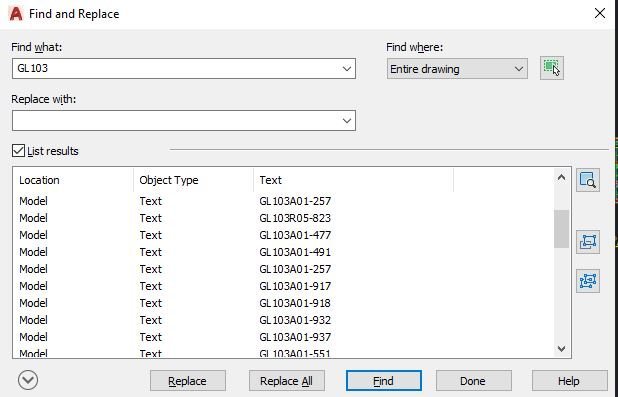The width and height of the screenshot is (618, 397).
Task: Select the result GL103R05-823
Action: click(295, 218)
